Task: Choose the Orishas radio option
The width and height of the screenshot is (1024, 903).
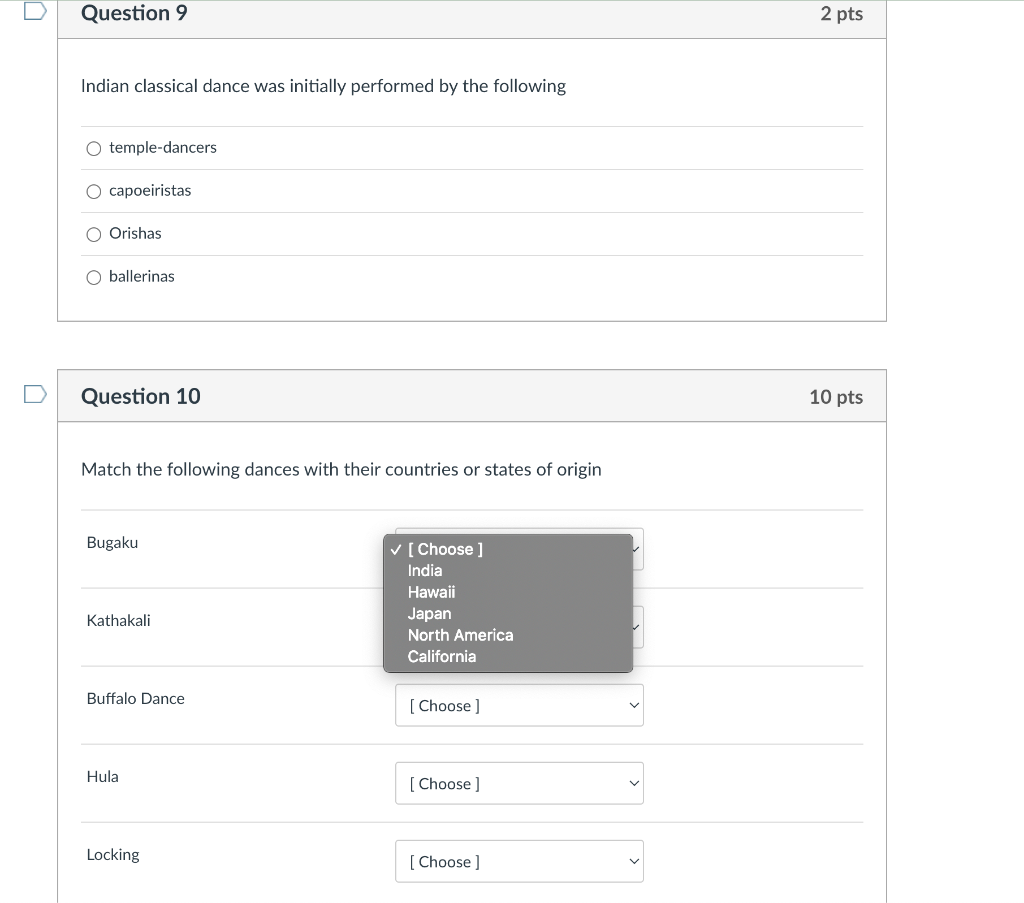Action: [94, 235]
